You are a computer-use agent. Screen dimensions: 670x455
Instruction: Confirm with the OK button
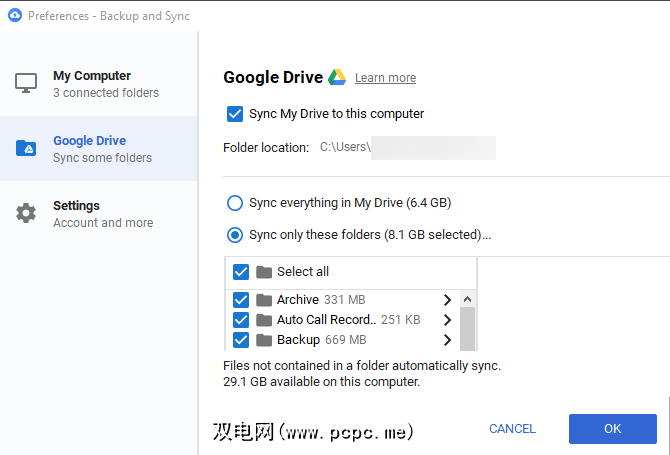coord(612,429)
